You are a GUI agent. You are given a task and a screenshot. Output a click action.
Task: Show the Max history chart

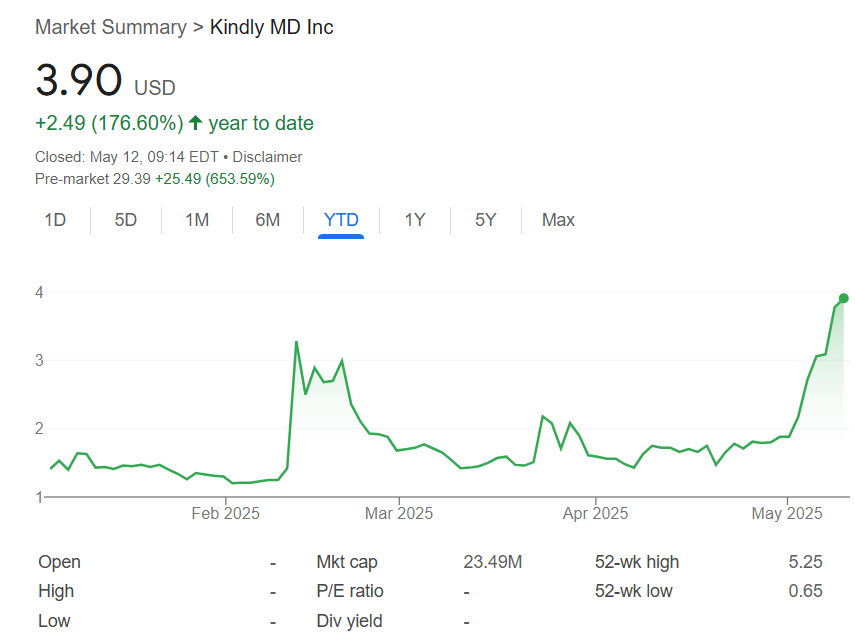(558, 220)
